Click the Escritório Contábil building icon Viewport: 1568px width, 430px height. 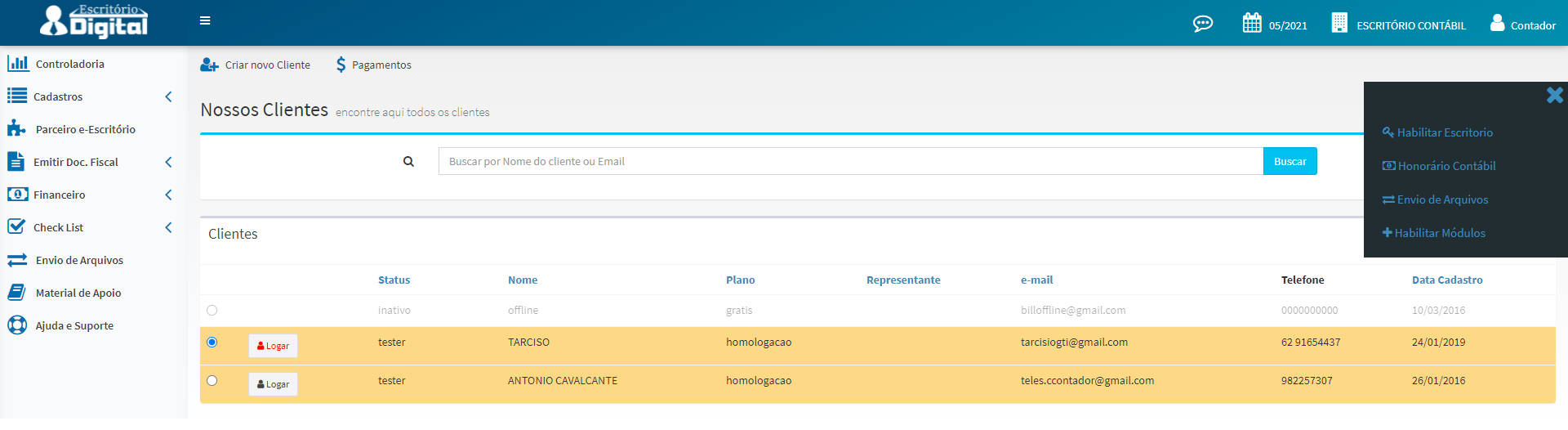point(1339,23)
